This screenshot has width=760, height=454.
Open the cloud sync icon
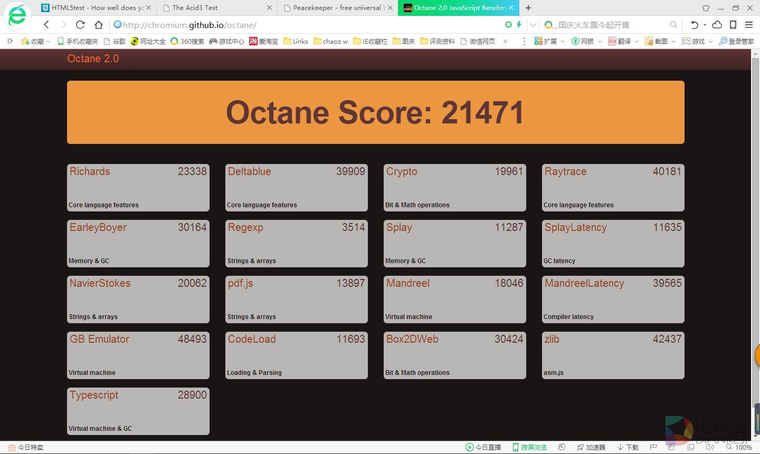[x=717, y=25]
